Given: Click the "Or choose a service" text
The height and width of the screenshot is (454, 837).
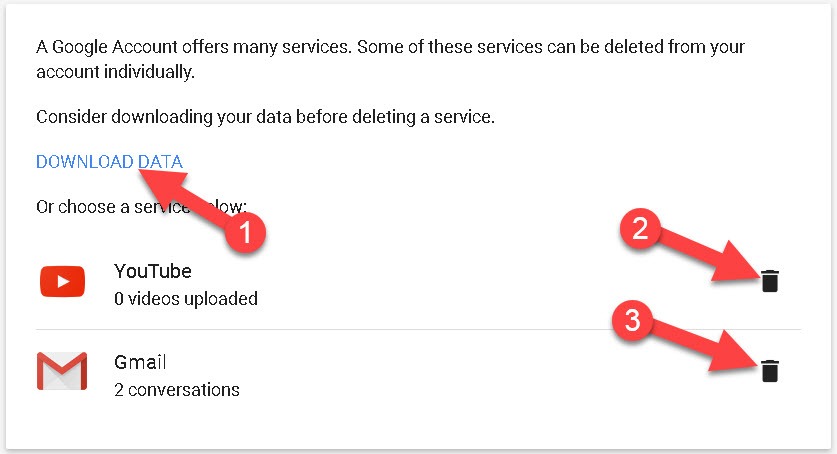Looking at the screenshot, I should click(x=100, y=209).
